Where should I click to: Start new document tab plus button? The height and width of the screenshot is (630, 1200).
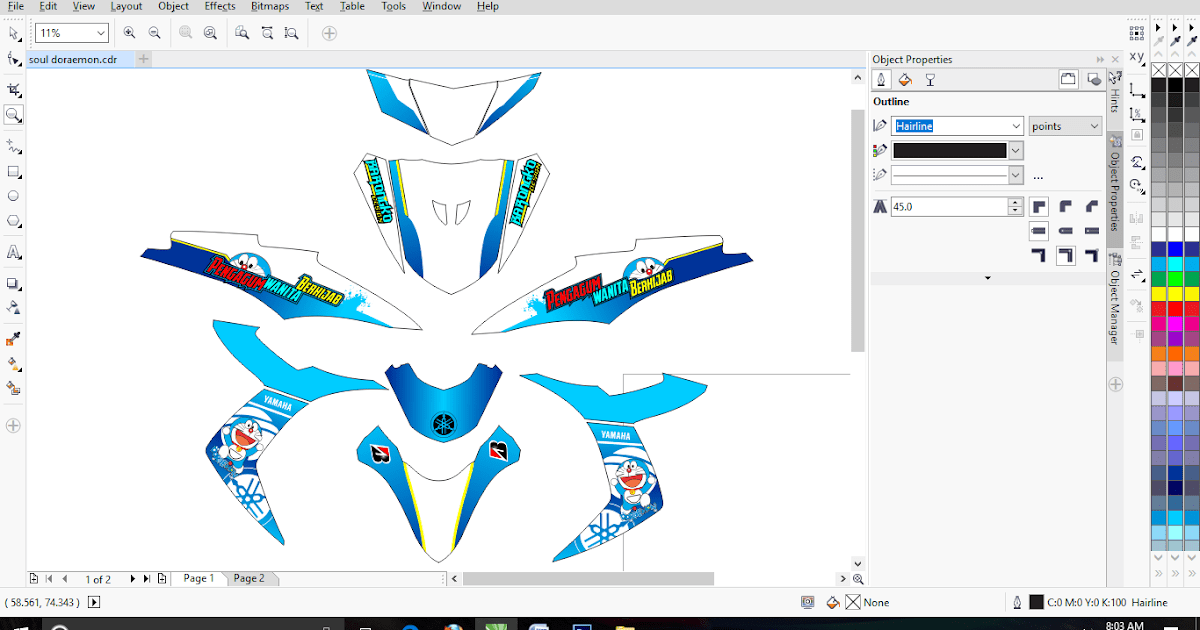click(144, 59)
